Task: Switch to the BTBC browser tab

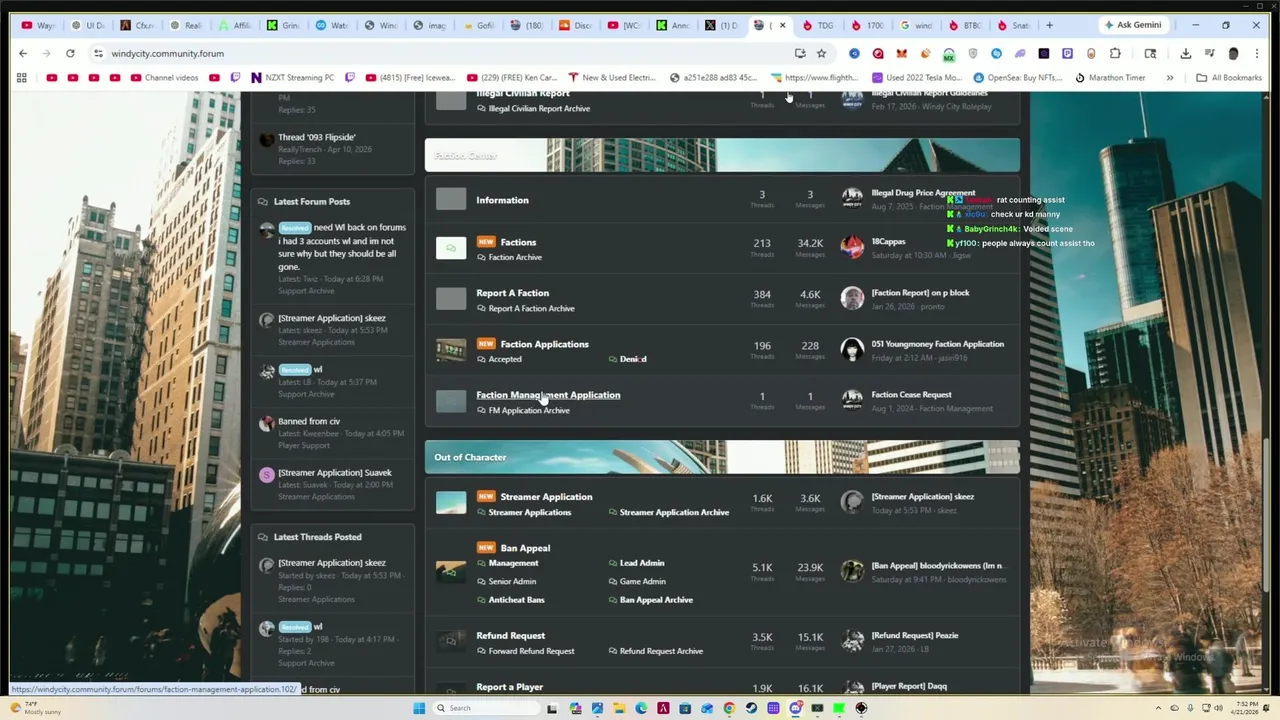Action: pyautogui.click(x=966, y=25)
